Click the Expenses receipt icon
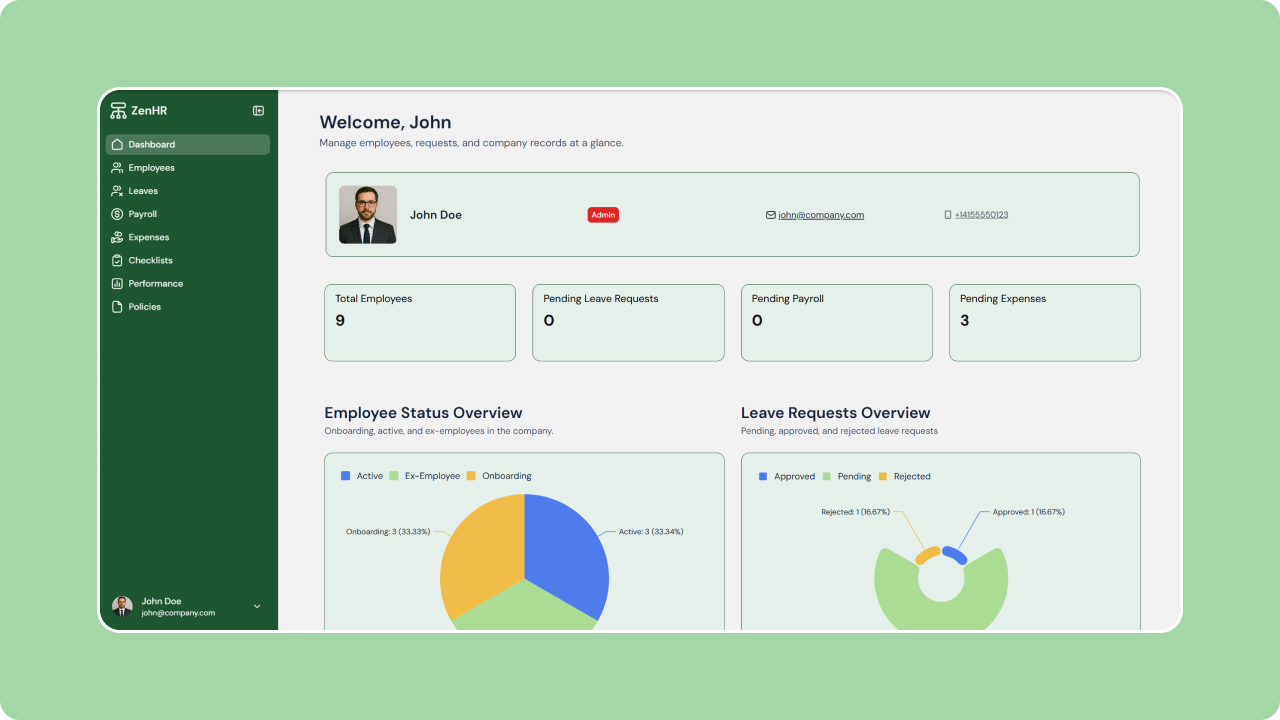This screenshot has width=1280, height=720. click(117, 237)
